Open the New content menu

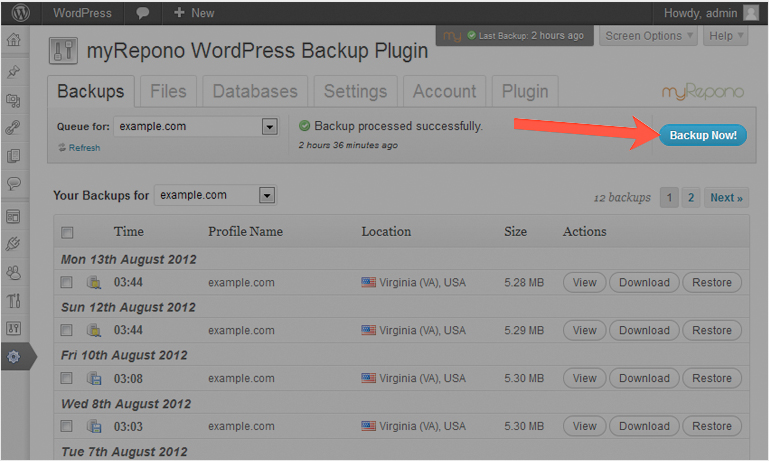pyautogui.click(x=194, y=13)
